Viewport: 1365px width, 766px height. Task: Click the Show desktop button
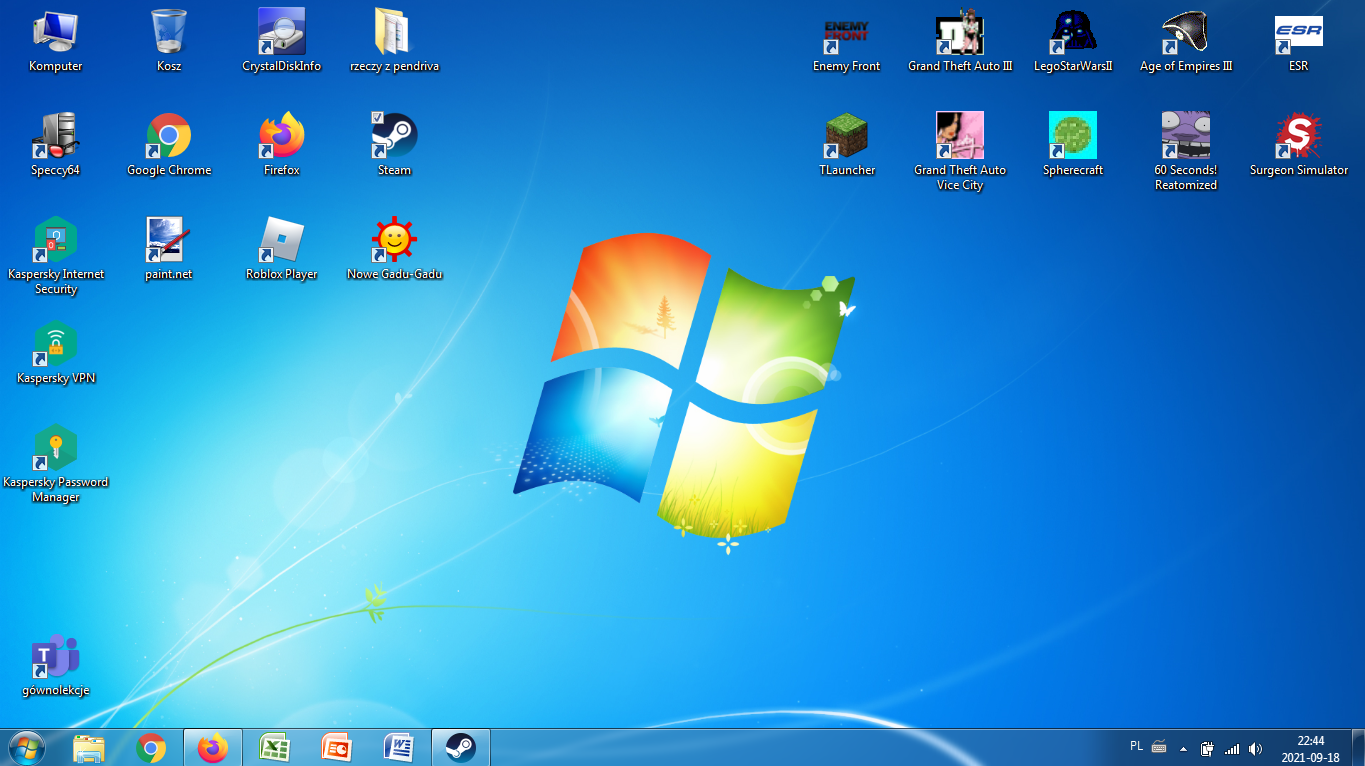coord(1358,748)
